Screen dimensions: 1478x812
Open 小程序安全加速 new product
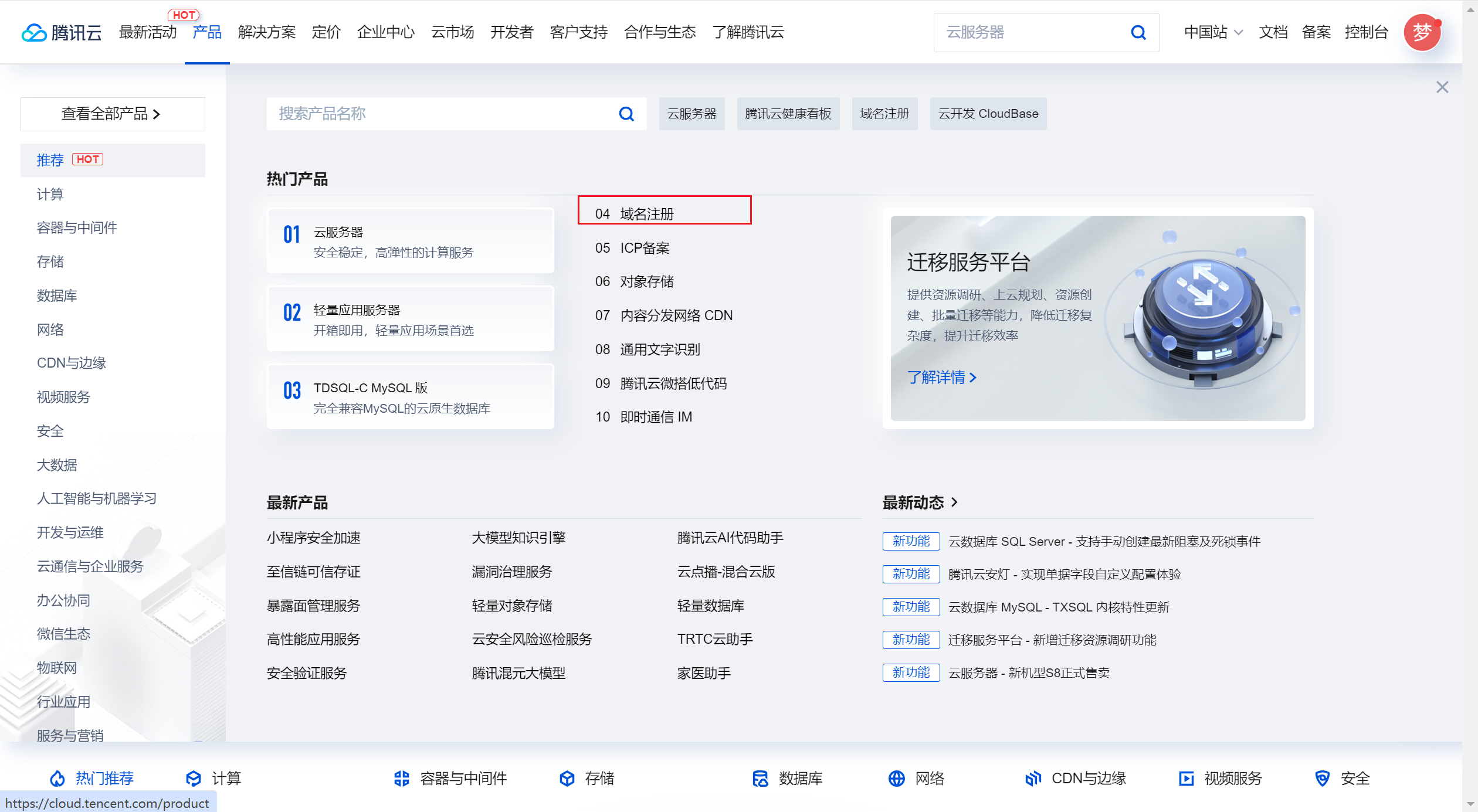(314, 538)
